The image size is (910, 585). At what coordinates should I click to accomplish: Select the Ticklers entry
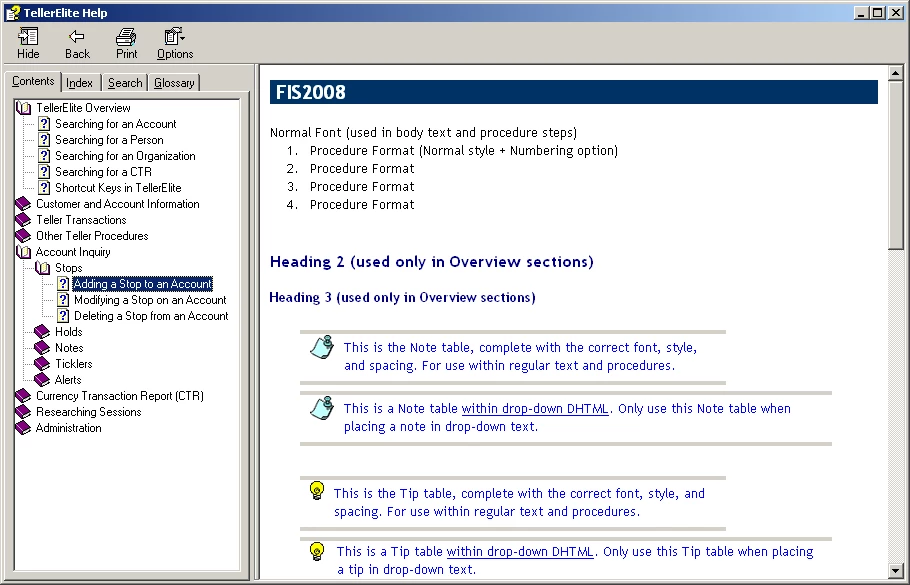73,364
